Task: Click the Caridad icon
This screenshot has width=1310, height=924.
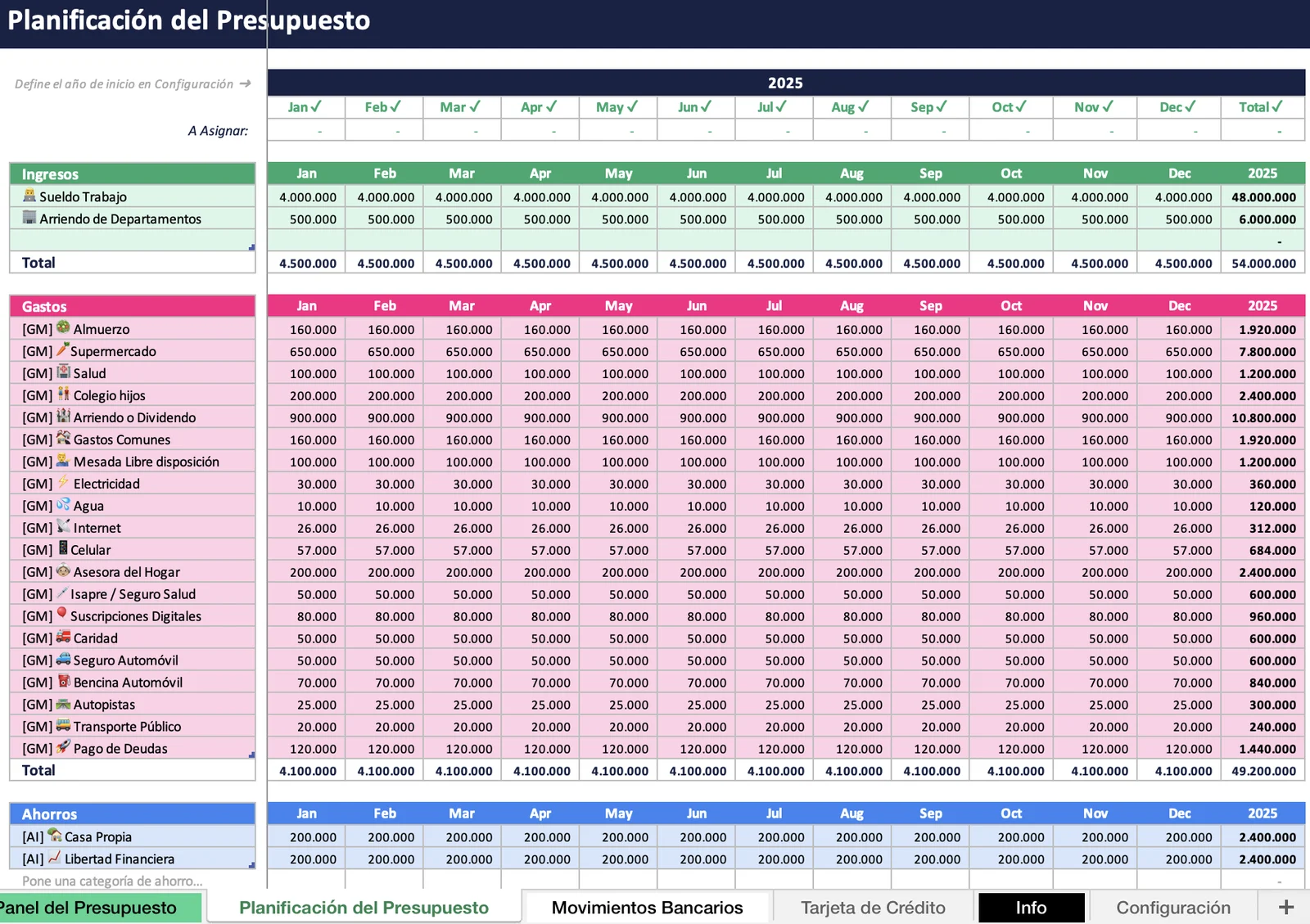Action: point(63,637)
